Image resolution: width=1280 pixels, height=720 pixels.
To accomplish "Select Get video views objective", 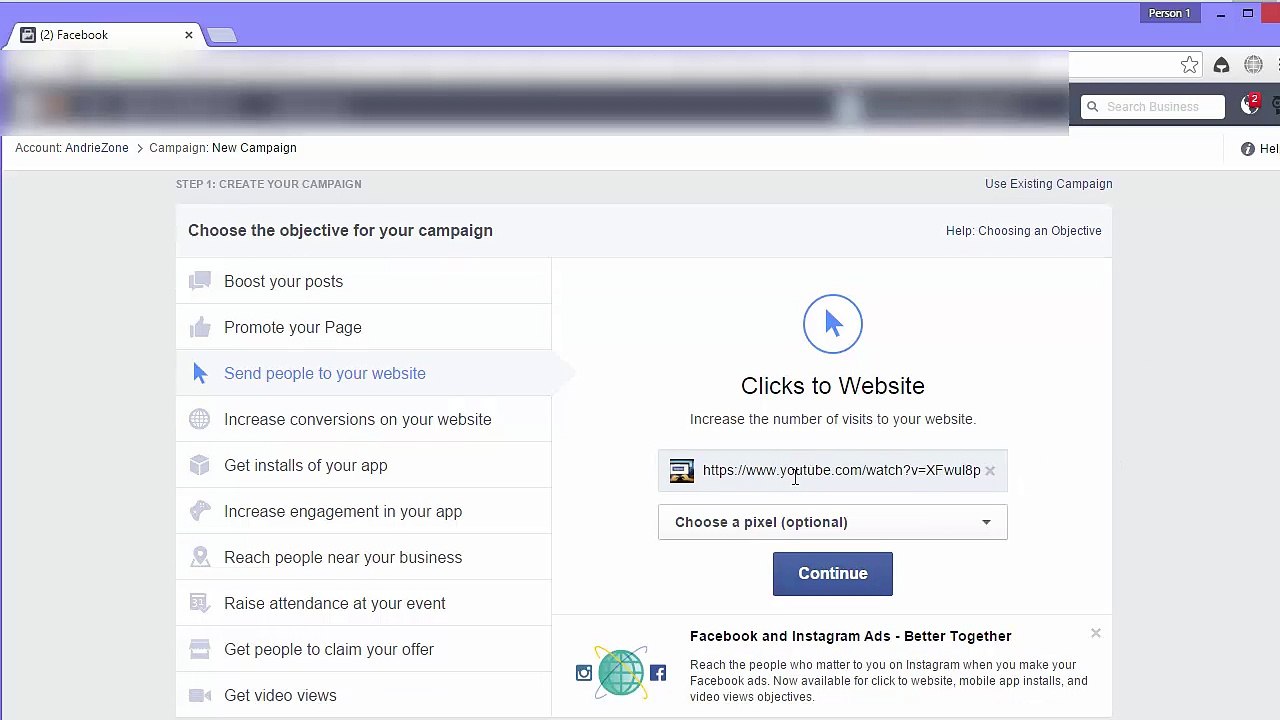I will [x=363, y=695].
